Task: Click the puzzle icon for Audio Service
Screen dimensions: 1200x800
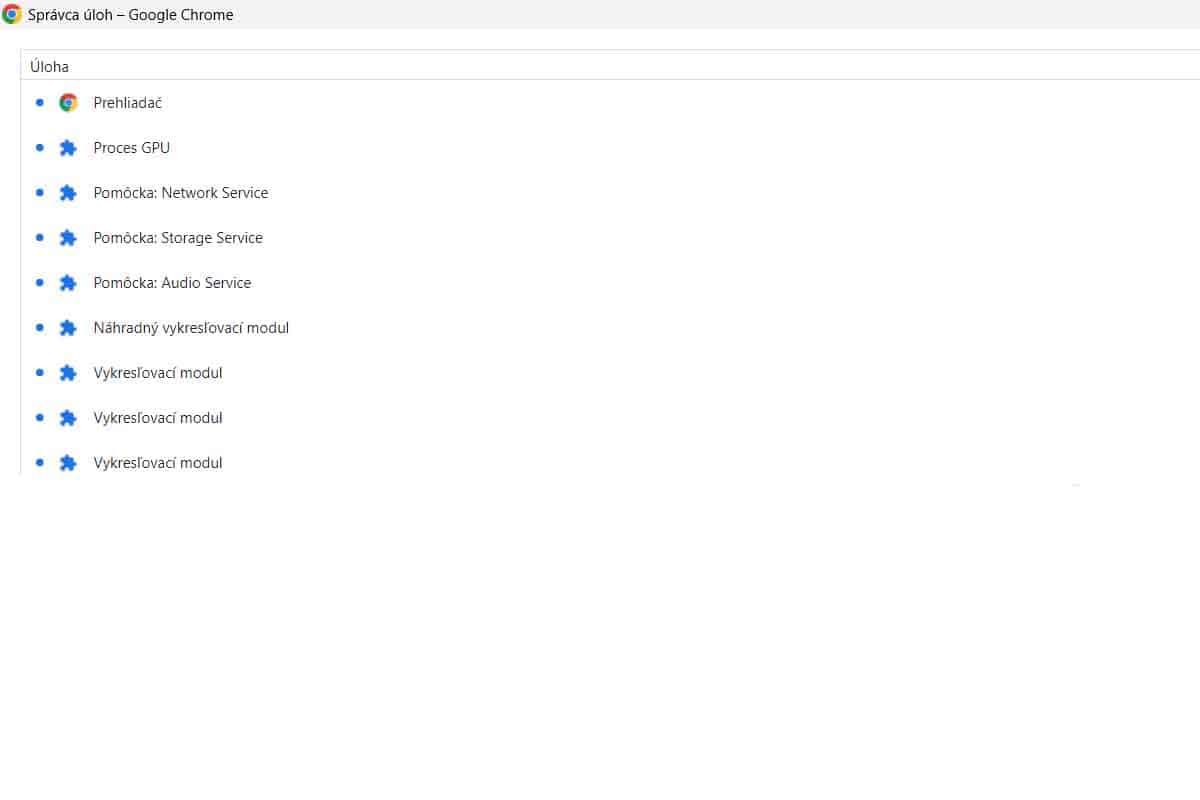Action: point(68,282)
